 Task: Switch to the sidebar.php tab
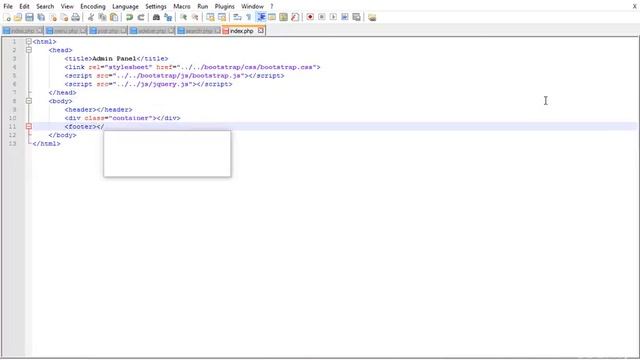[x=151, y=31]
